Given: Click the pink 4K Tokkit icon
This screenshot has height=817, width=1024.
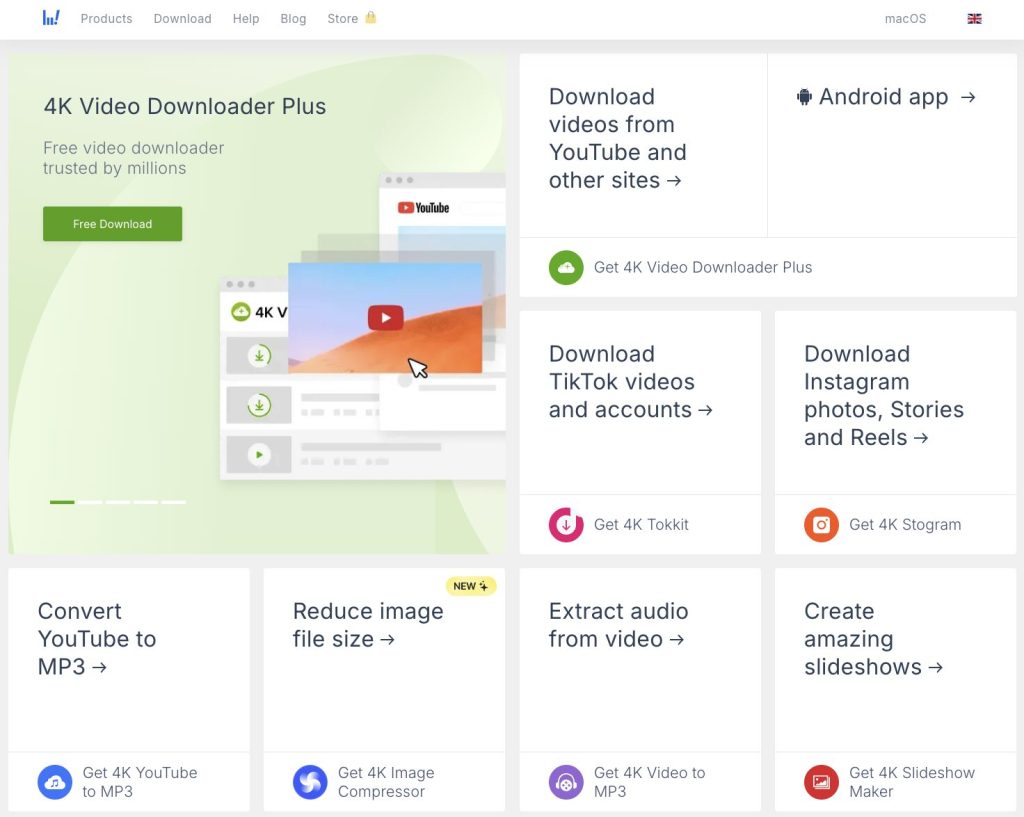Looking at the screenshot, I should point(566,524).
